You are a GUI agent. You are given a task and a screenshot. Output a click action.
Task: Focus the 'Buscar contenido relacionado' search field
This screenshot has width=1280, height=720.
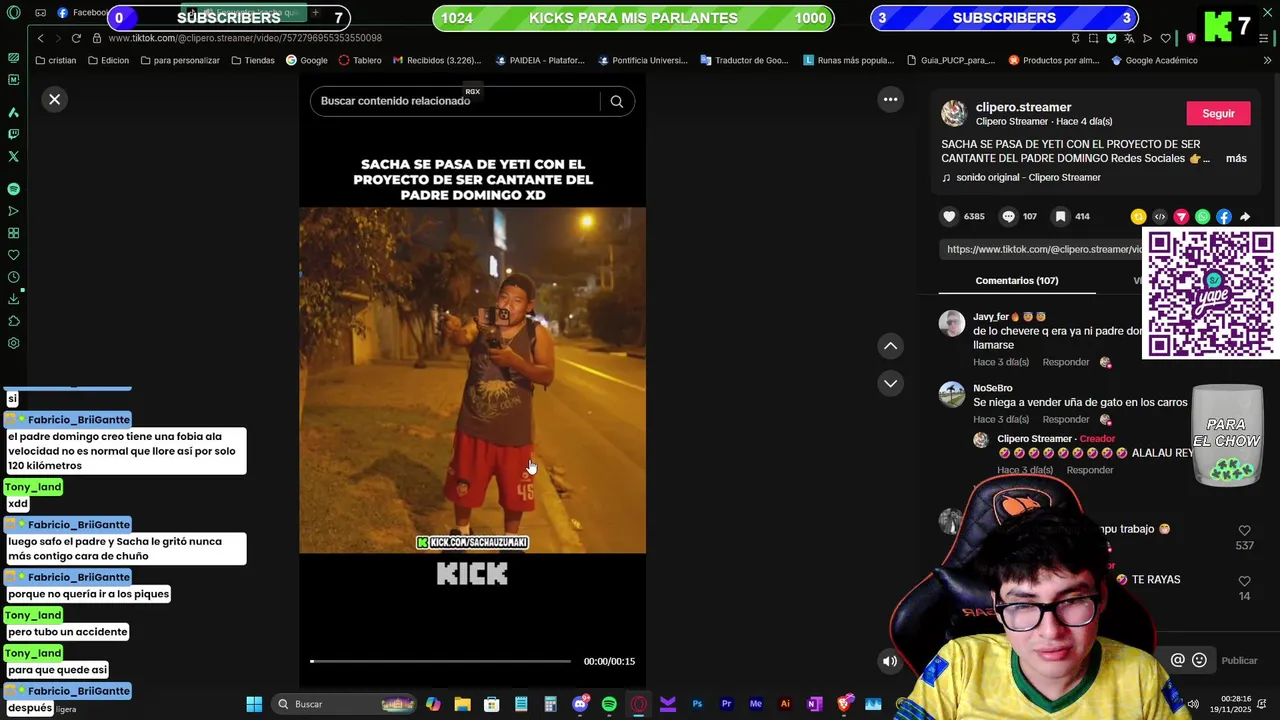pos(456,101)
